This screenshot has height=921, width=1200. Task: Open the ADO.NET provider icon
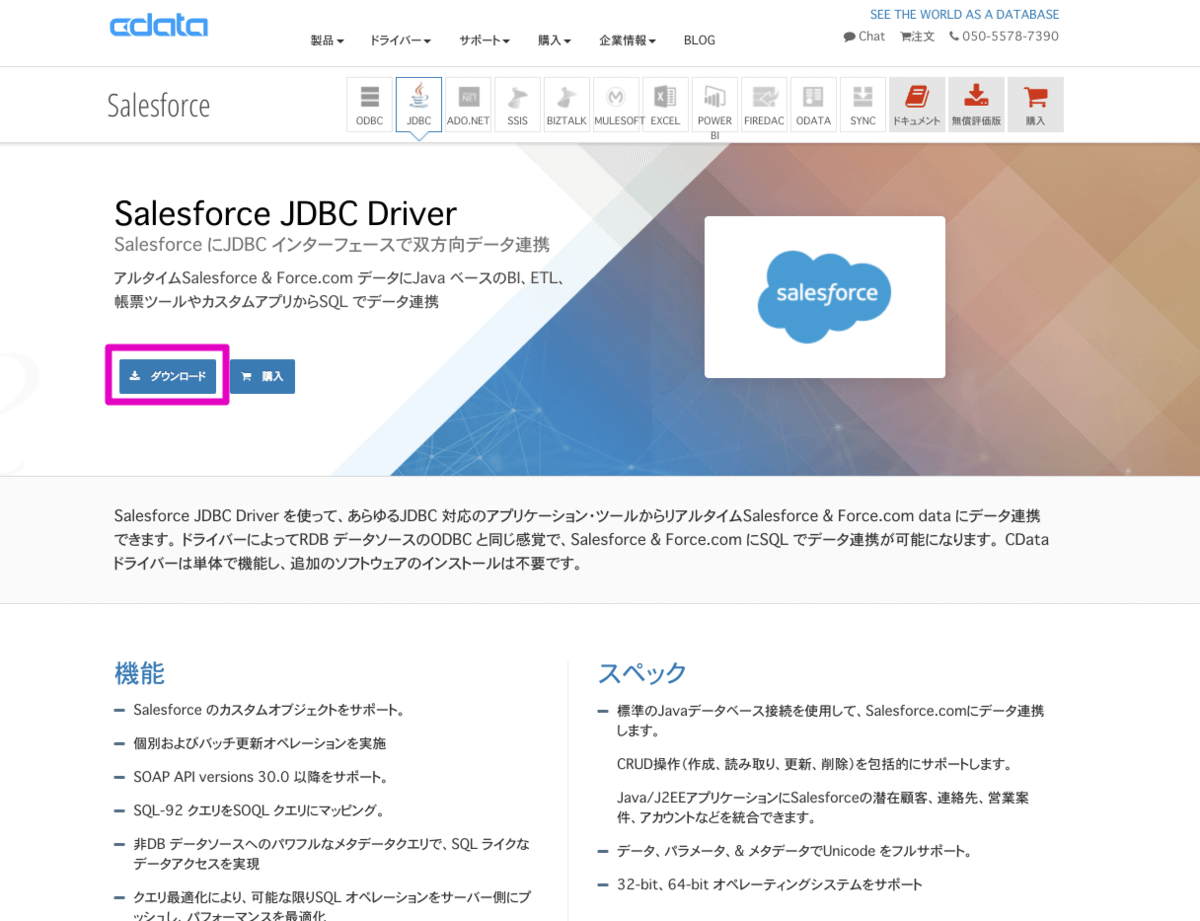click(468, 105)
